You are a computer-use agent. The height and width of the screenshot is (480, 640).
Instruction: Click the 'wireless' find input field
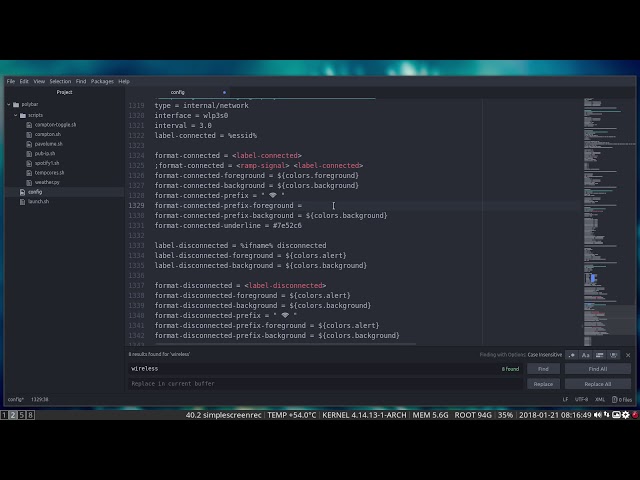pos(310,369)
